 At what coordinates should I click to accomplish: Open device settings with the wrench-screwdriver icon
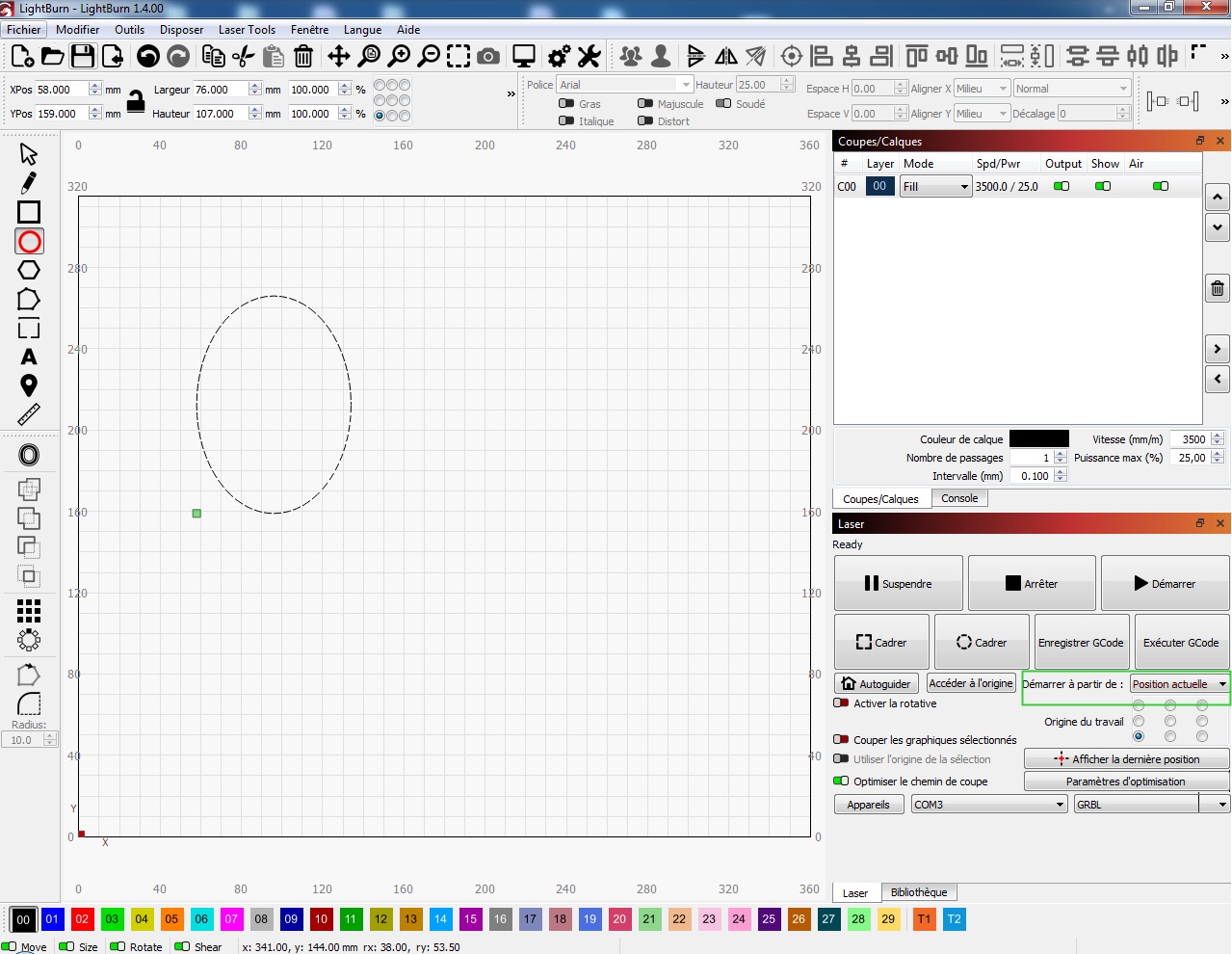590,56
